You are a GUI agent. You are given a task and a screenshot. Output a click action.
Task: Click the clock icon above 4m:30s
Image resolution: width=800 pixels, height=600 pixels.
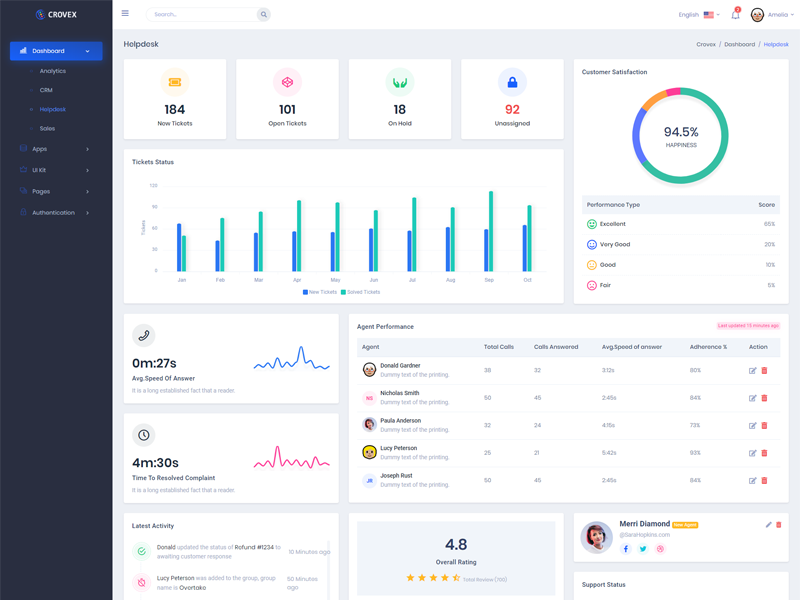pos(144,435)
